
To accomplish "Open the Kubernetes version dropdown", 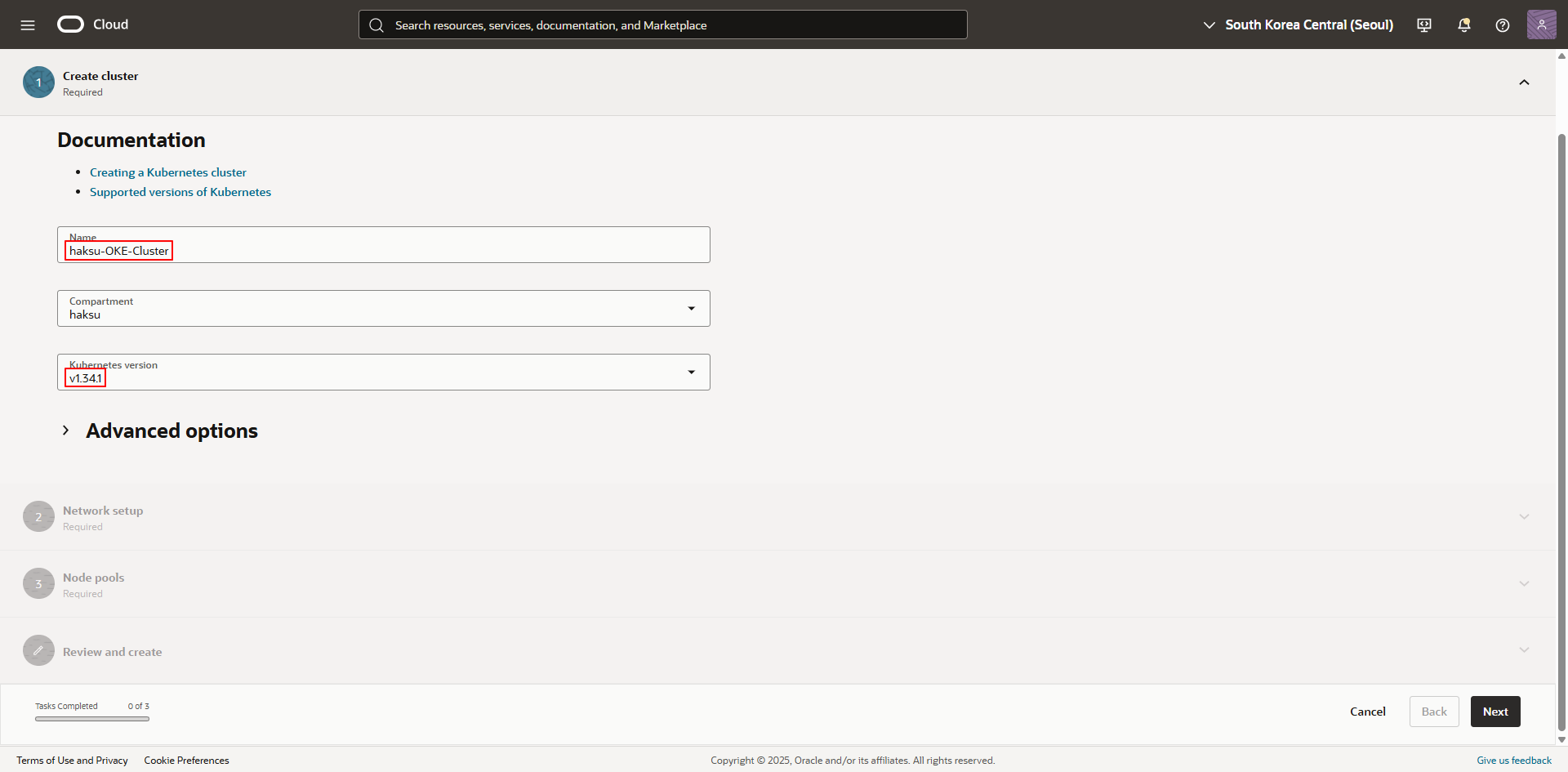I will pos(383,373).
